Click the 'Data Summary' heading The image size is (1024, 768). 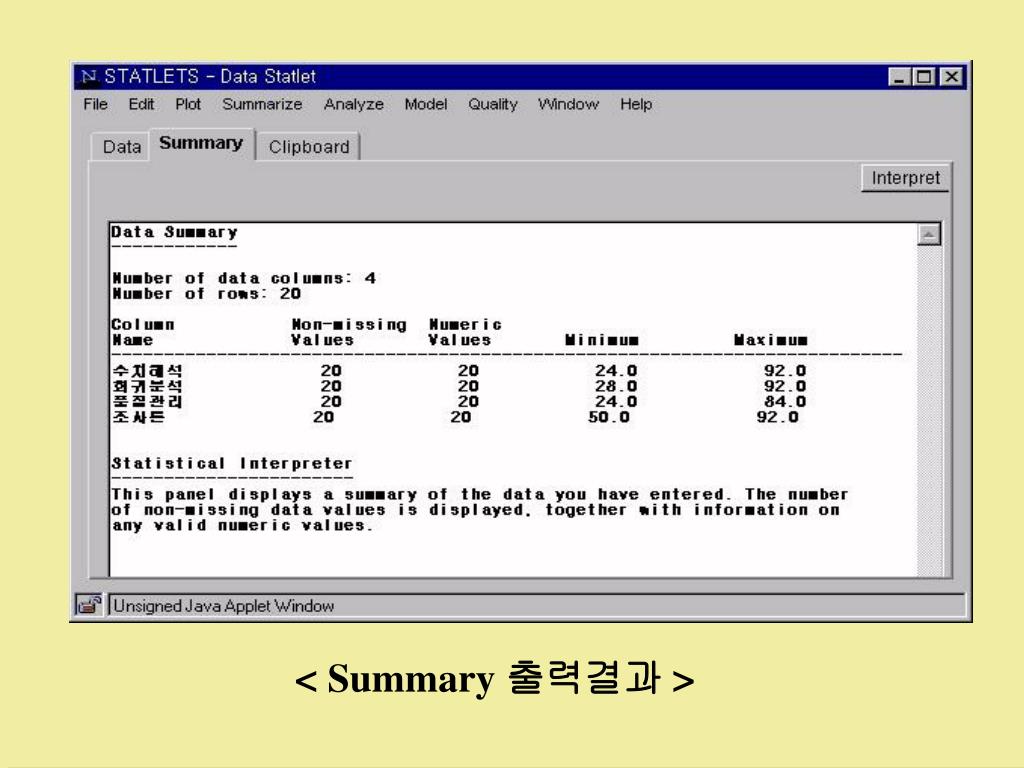point(174,232)
